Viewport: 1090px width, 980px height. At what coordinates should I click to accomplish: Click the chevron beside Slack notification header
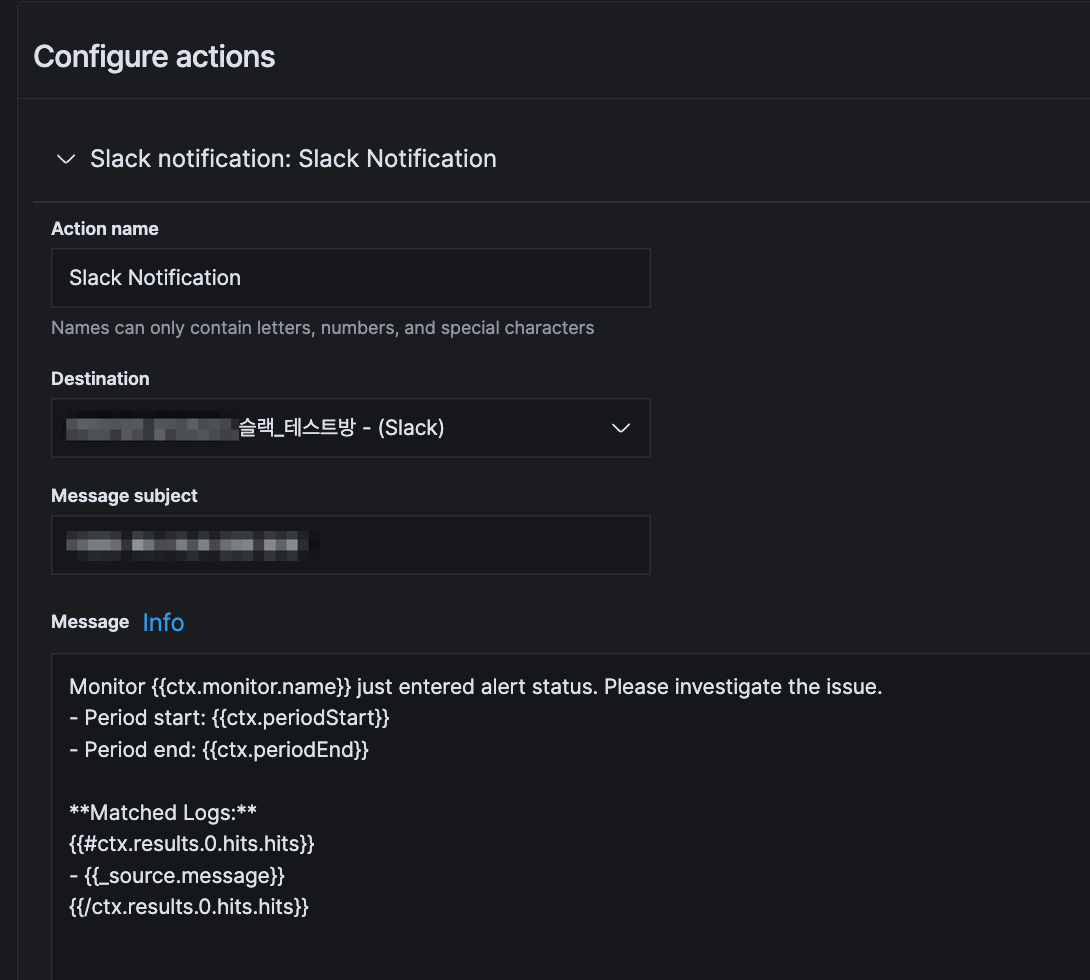[66, 159]
